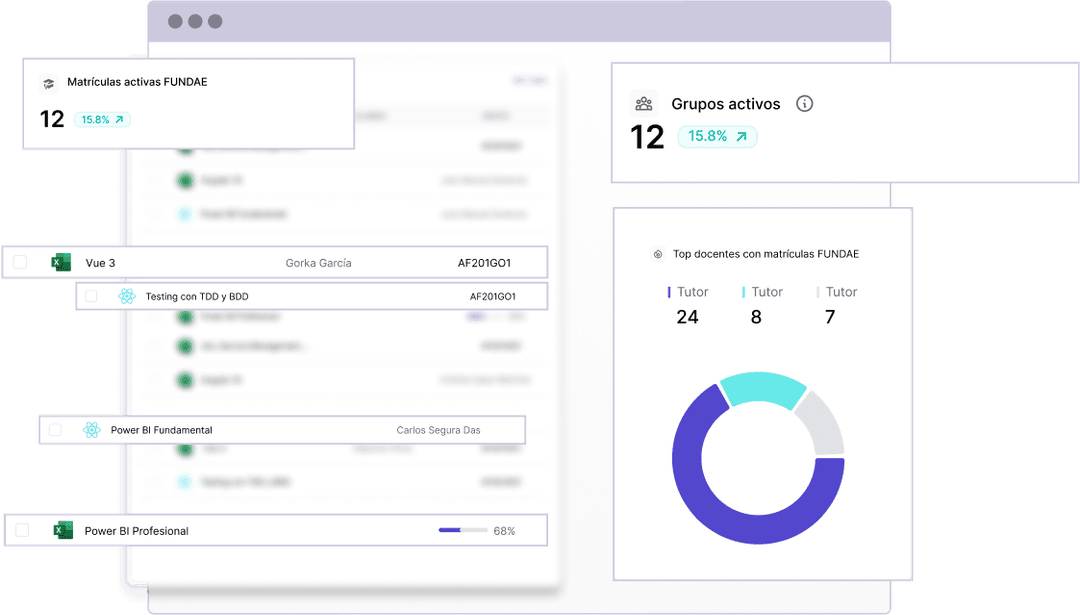Open the Gorka García tutor name
1080x615 pixels.
coord(318,263)
